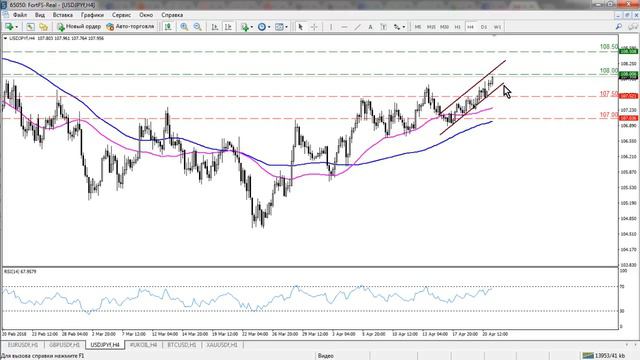Viewport: 640px width, 360px height.
Task: Open the Periods clock icon
Action: tap(262, 27)
